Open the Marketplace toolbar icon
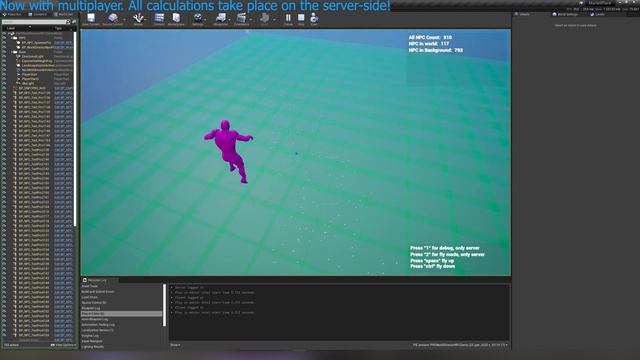This screenshot has height=360, width=640. tap(176, 18)
